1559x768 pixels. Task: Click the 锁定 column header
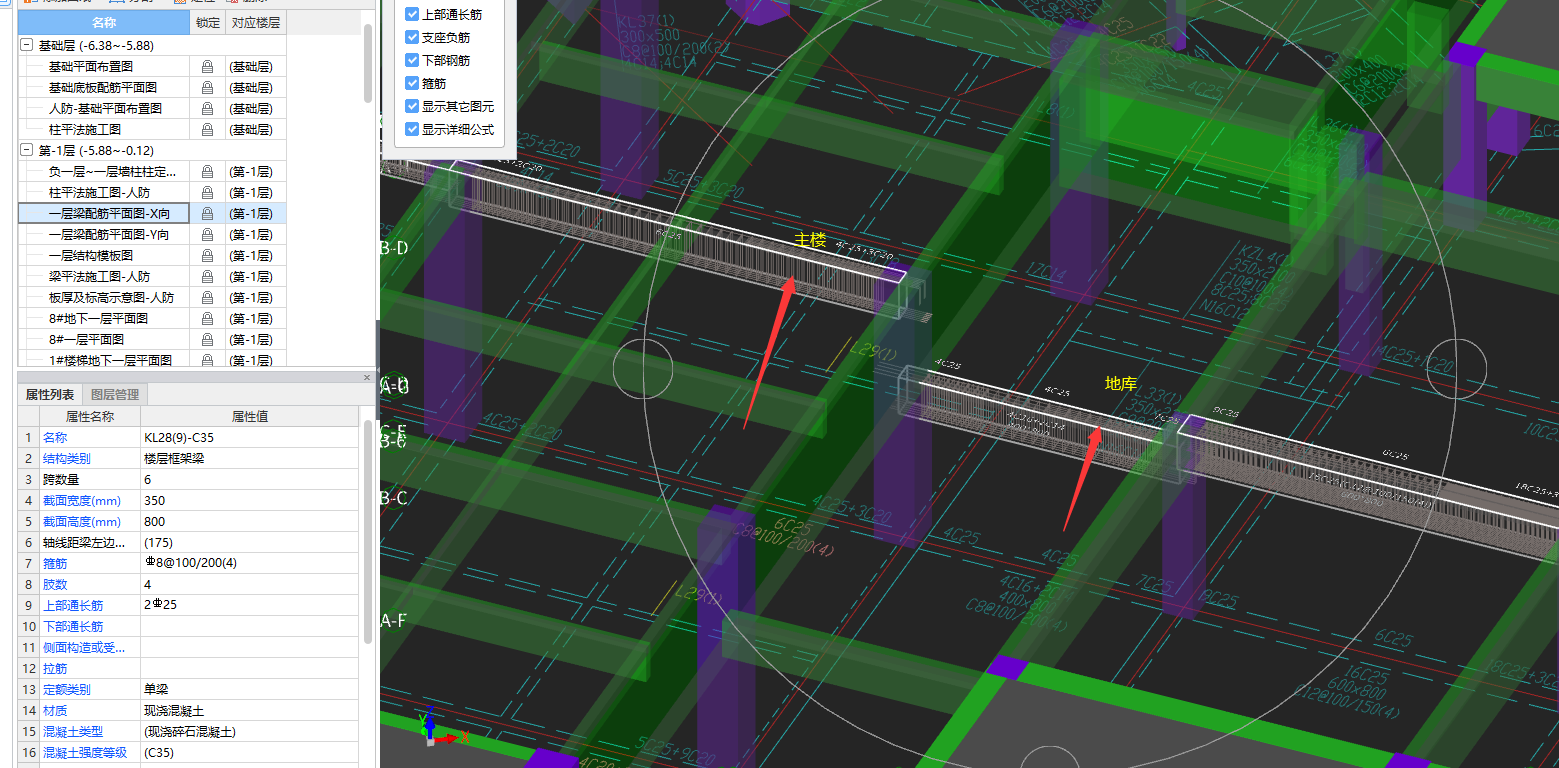[x=207, y=23]
